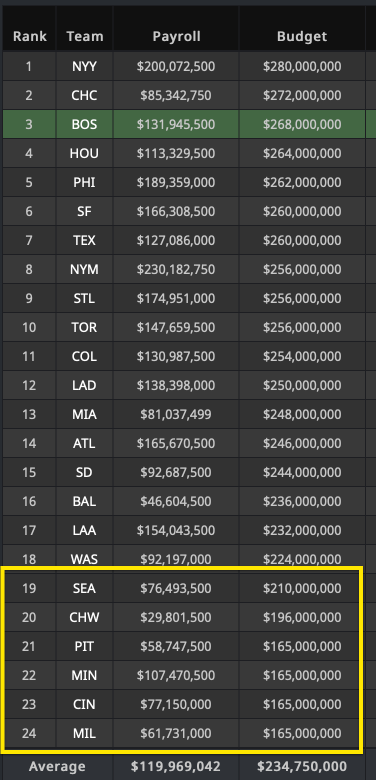The width and height of the screenshot is (376, 780).
Task: Select MIA row with $81,037,499 payroll
Action: [189, 414]
